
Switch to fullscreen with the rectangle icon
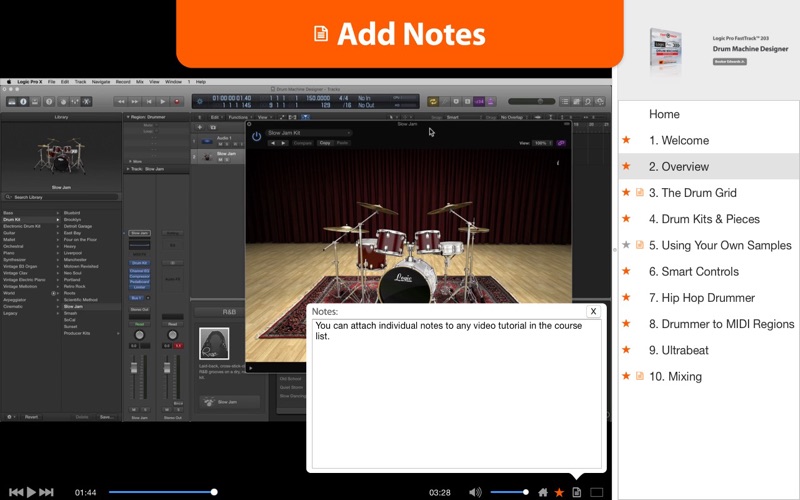coord(596,492)
